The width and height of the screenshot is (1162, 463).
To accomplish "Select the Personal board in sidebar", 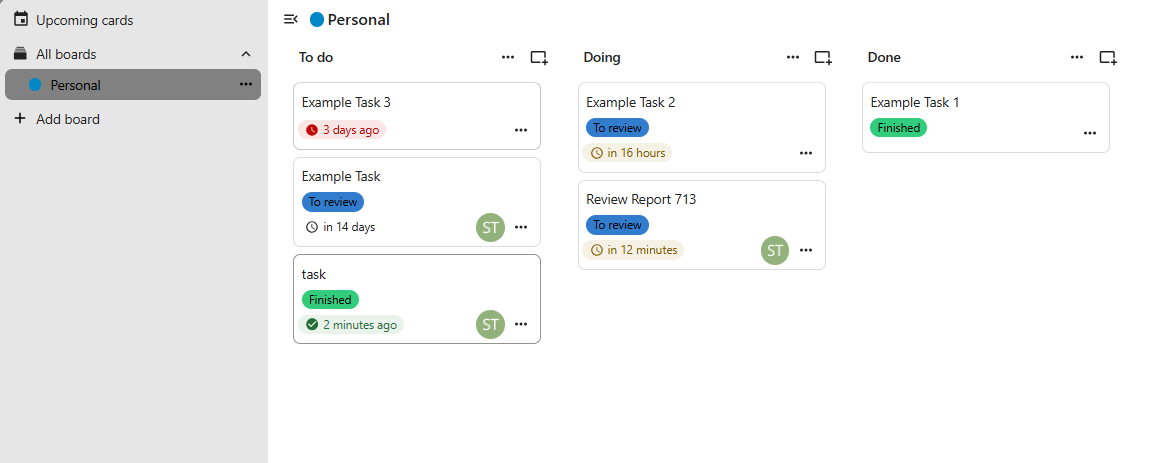I will [133, 84].
